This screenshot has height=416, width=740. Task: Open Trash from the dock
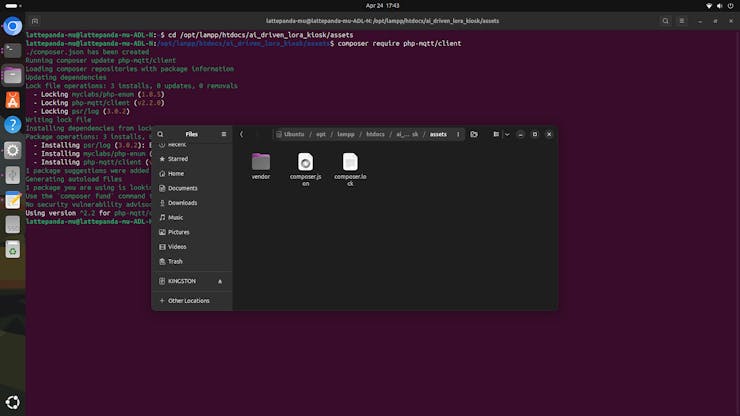(x=13, y=250)
